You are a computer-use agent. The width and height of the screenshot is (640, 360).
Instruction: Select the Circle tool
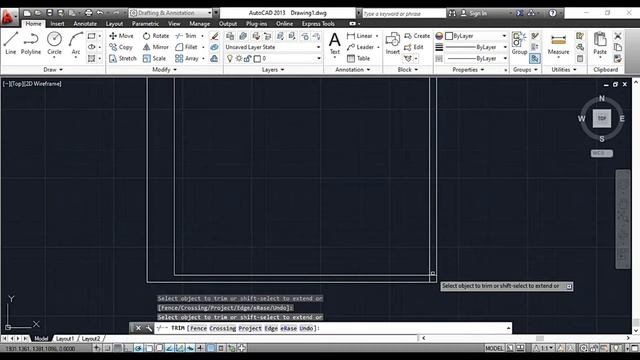(x=54, y=44)
